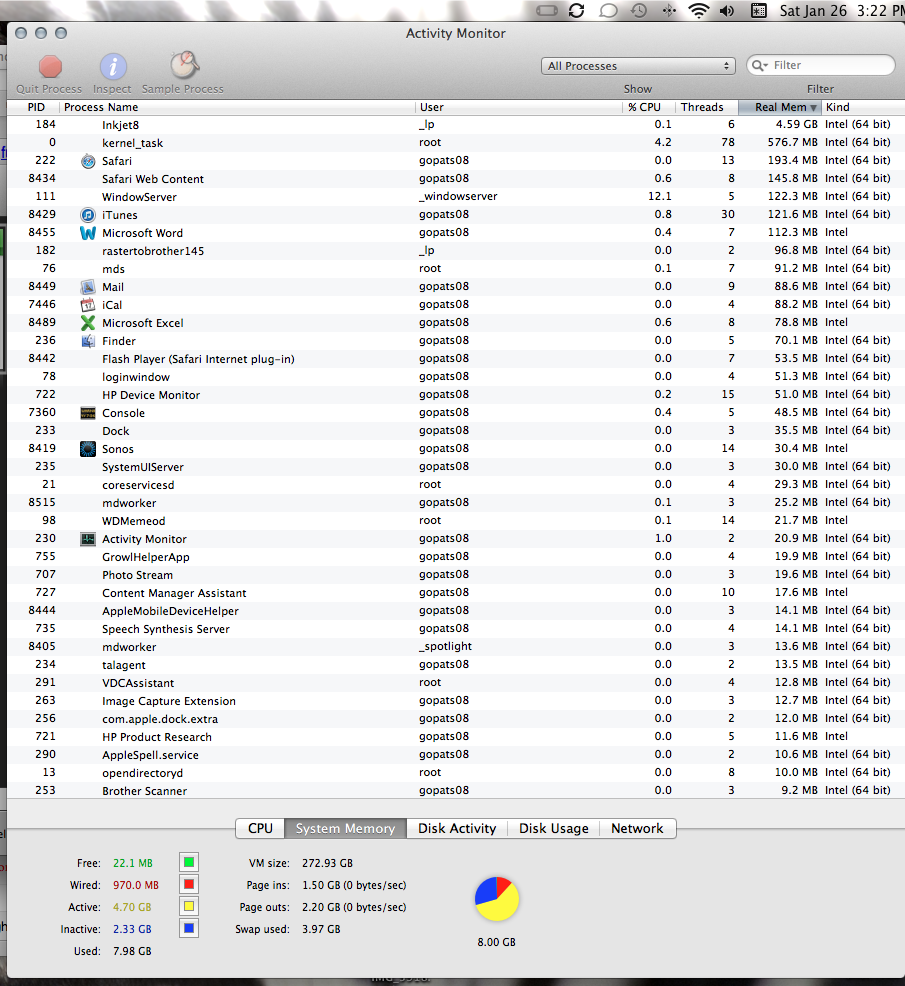Sort by PID column header

click(33, 108)
